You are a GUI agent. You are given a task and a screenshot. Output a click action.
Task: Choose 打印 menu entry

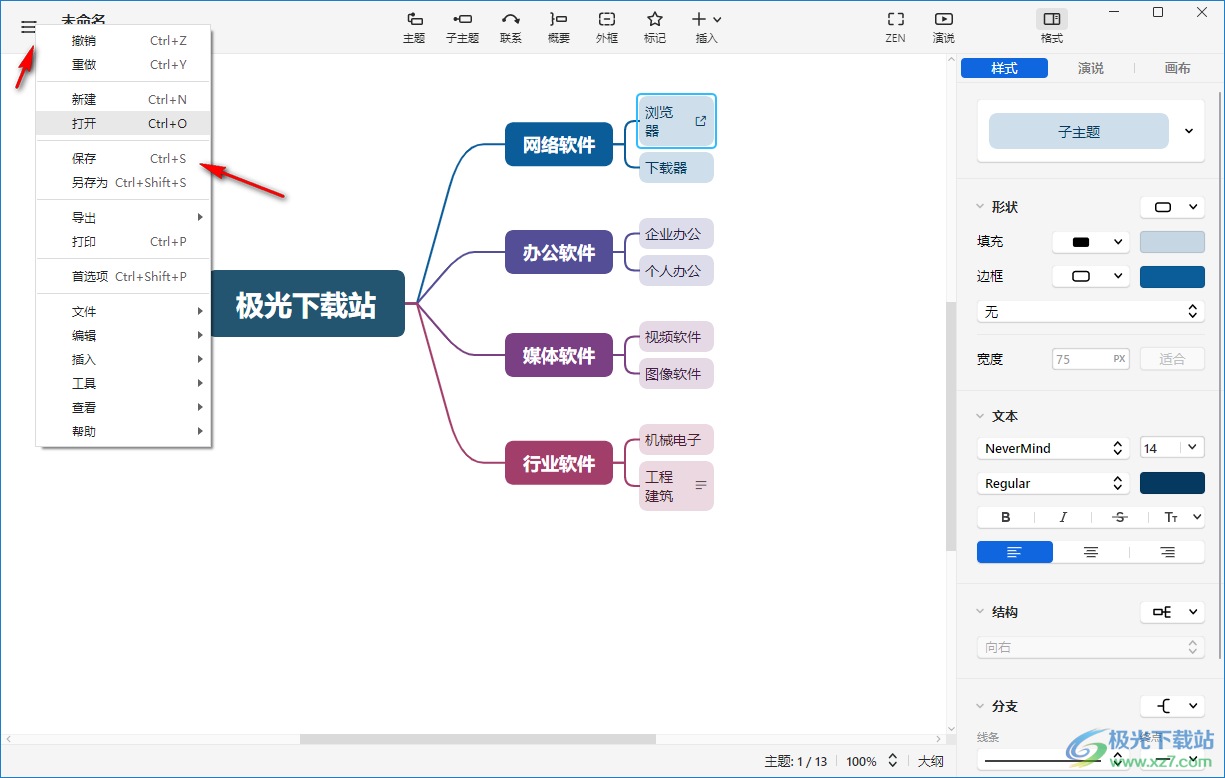click(x=123, y=242)
